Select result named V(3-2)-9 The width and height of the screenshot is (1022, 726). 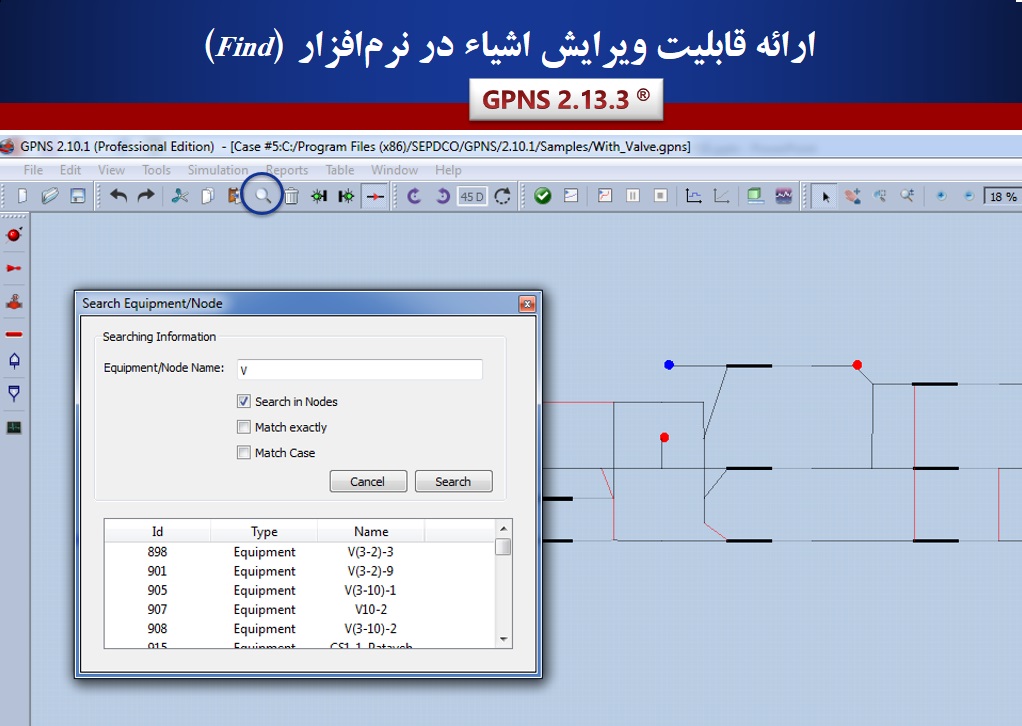[299, 571]
